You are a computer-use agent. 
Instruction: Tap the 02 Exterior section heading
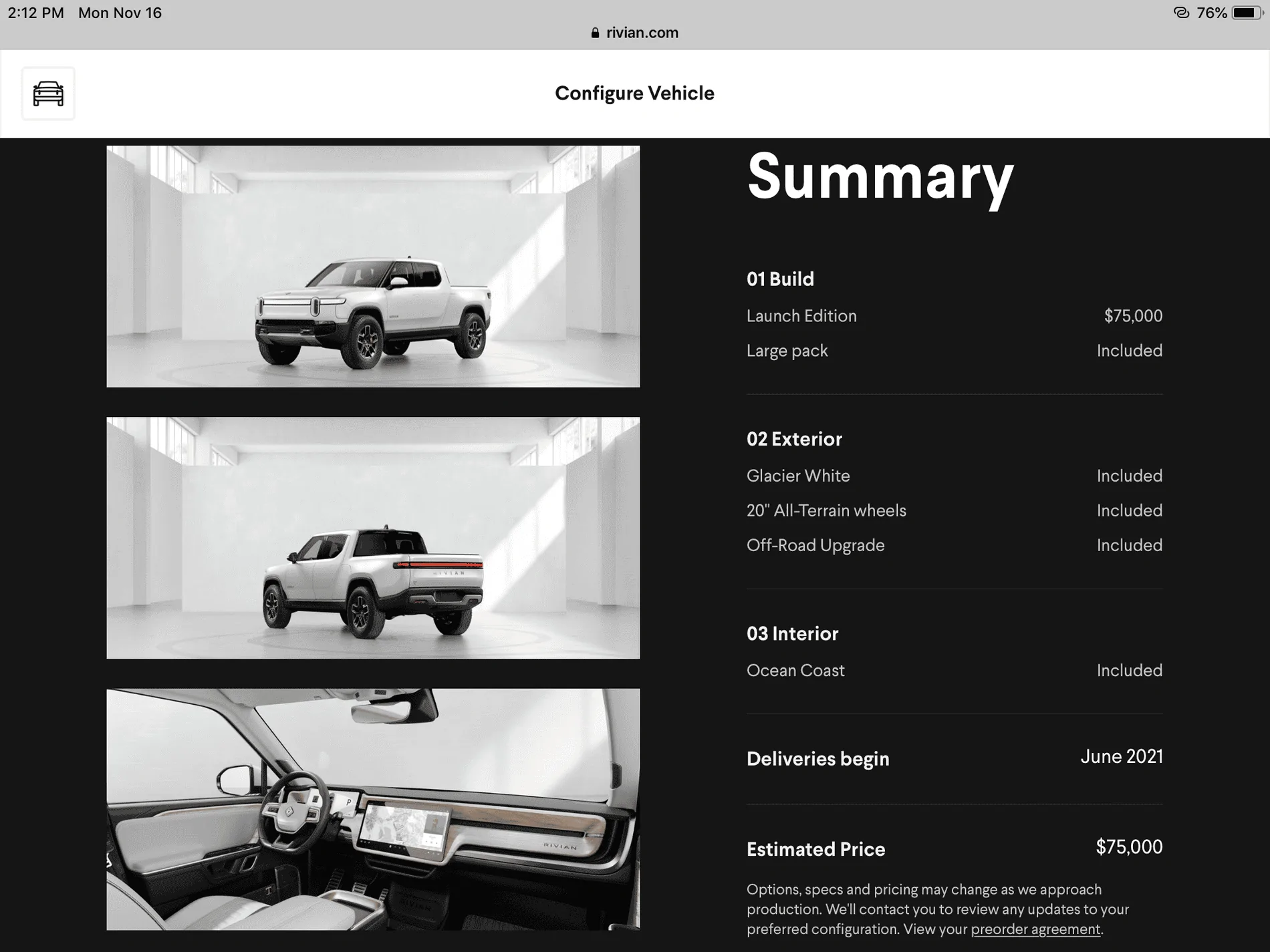pos(794,439)
